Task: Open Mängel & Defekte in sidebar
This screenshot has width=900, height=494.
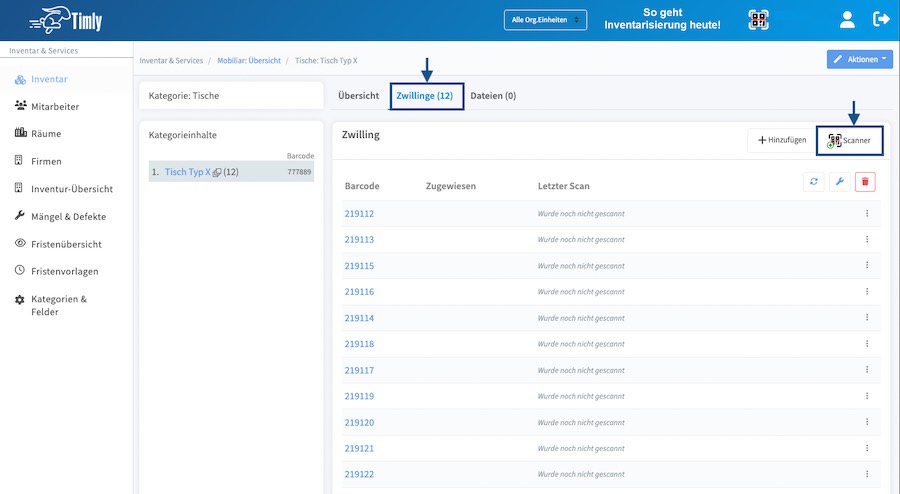Action: [67, 216]
